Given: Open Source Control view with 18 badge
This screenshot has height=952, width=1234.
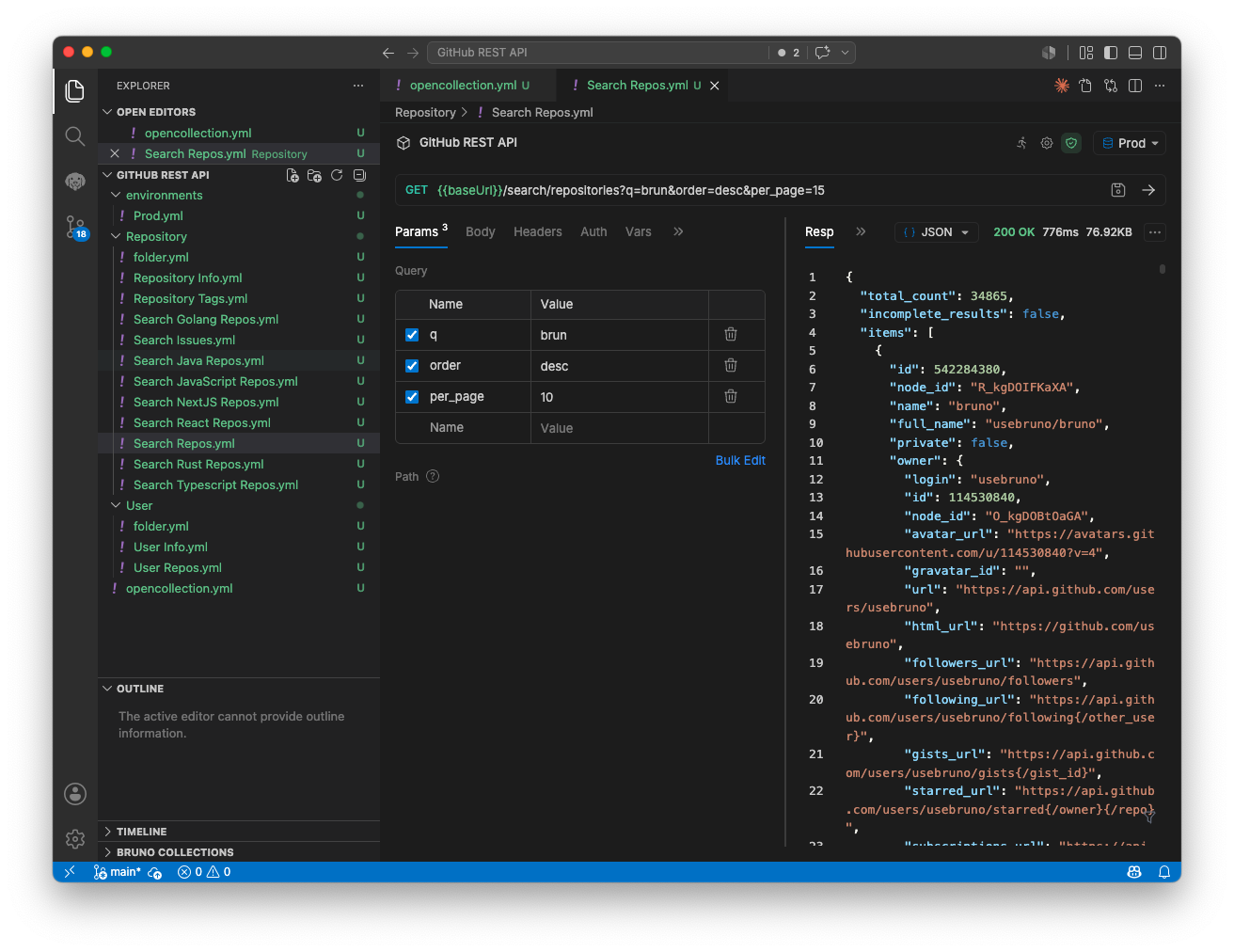Looking at the screenshot, I should [x=75, y=227].
